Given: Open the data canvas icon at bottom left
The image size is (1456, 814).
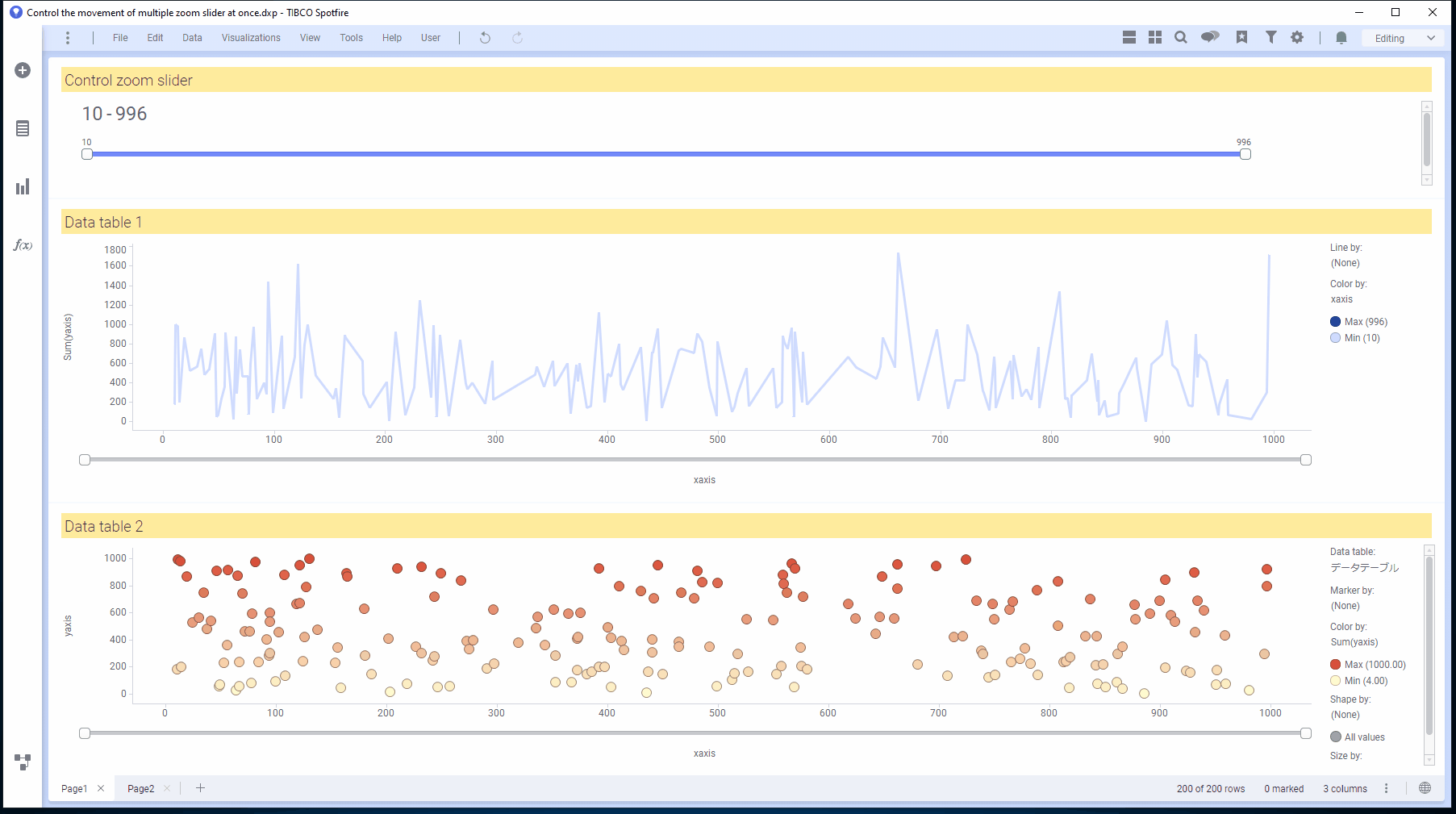Looking at the screenshot, I should coord(22,762).
